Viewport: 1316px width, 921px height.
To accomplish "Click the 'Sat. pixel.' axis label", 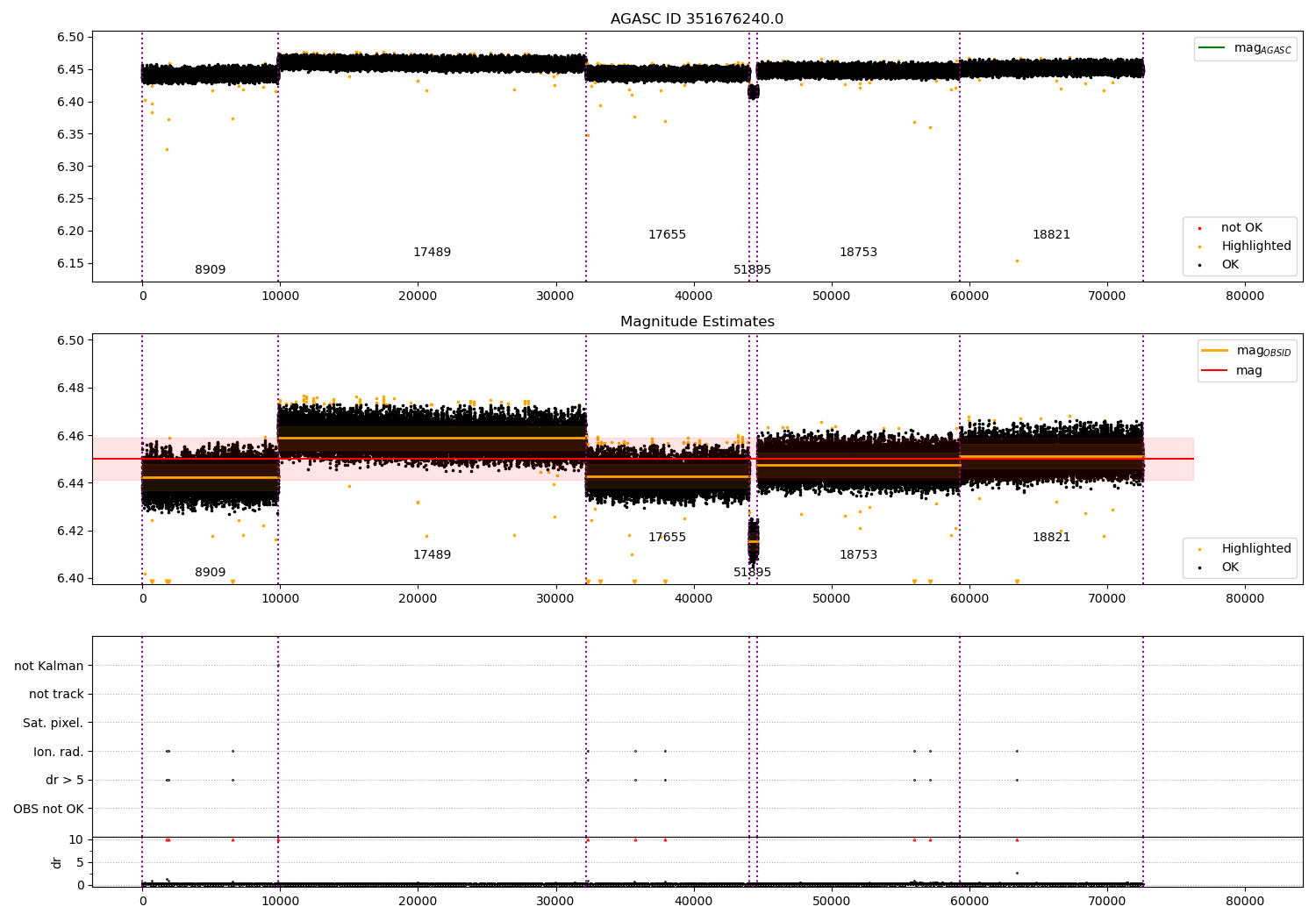I will coord(53,724).
